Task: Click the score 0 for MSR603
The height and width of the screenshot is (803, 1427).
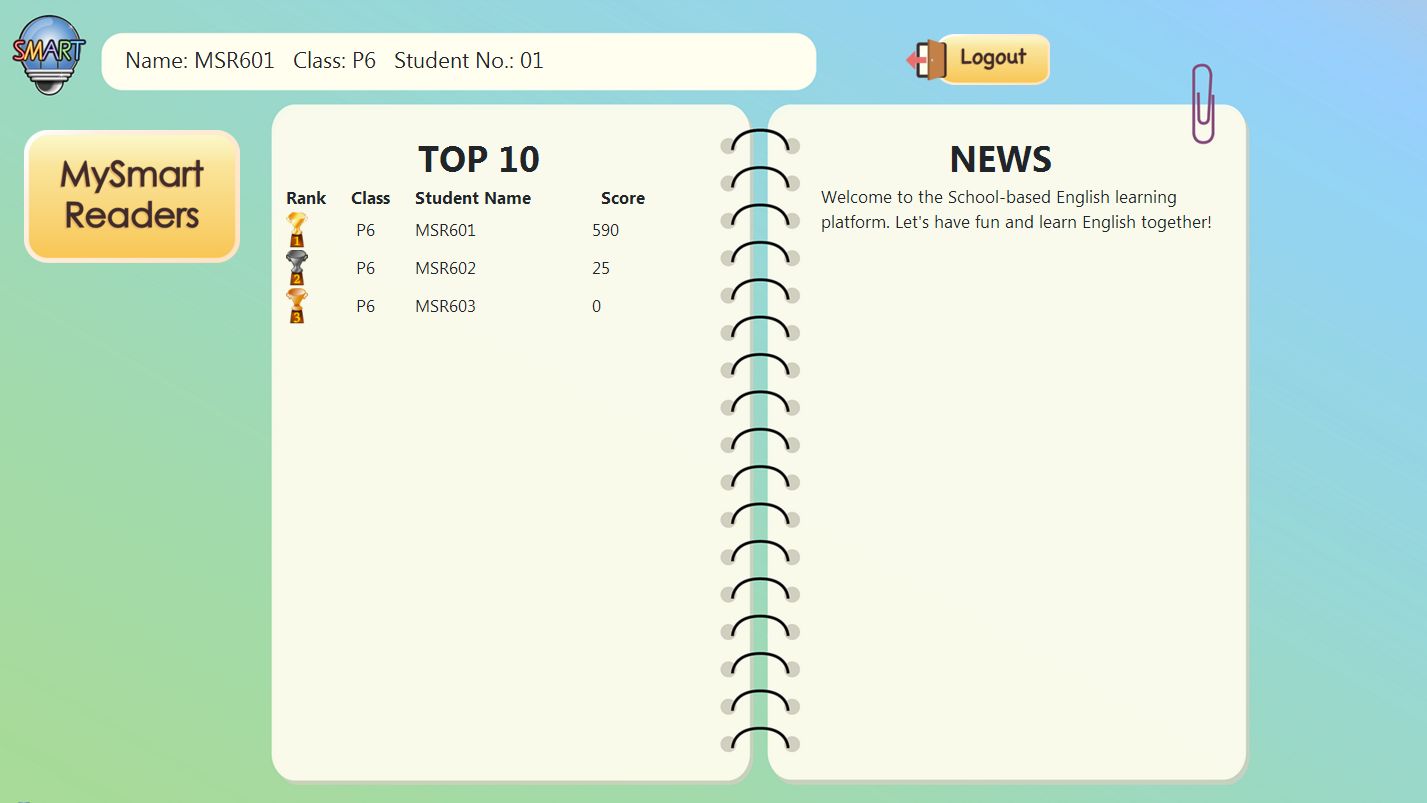Action: (x=597, y=306)
